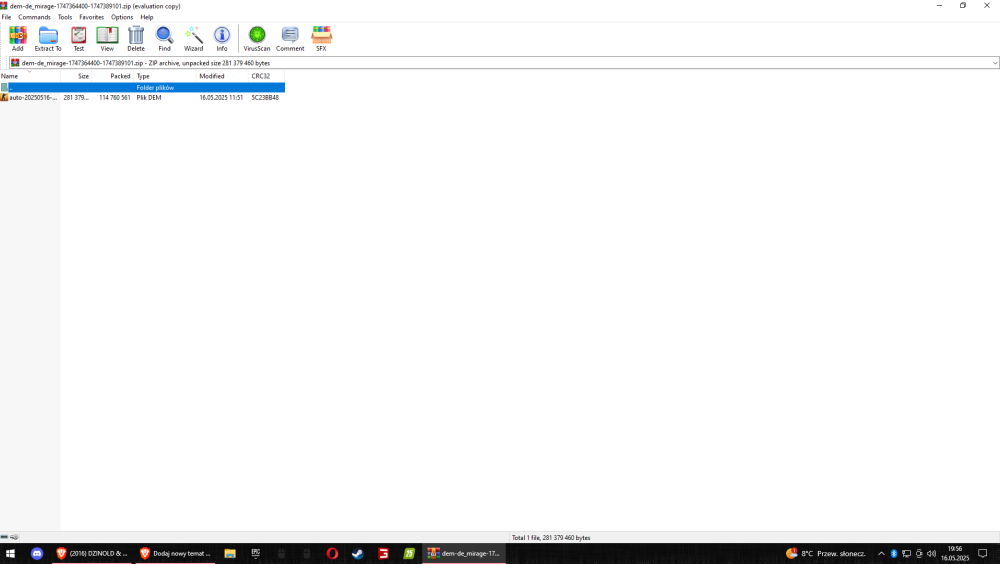This screenshot has height=564, width=1000.
Task: Open the Commands menu
Action: tap(34, 17)
